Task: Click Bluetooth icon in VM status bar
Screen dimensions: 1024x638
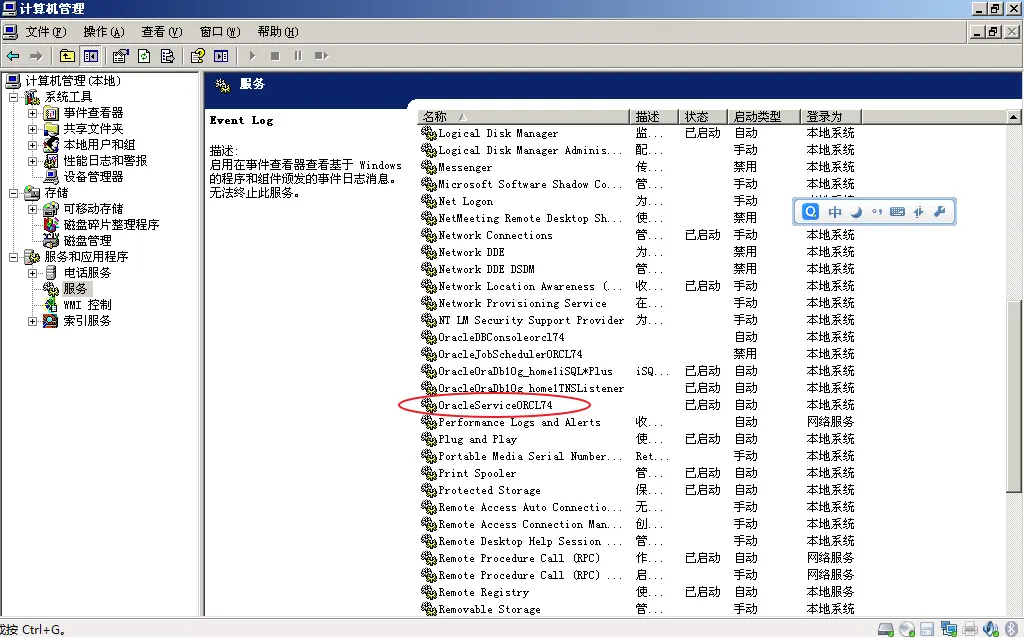Action: tap(1011, 630)
